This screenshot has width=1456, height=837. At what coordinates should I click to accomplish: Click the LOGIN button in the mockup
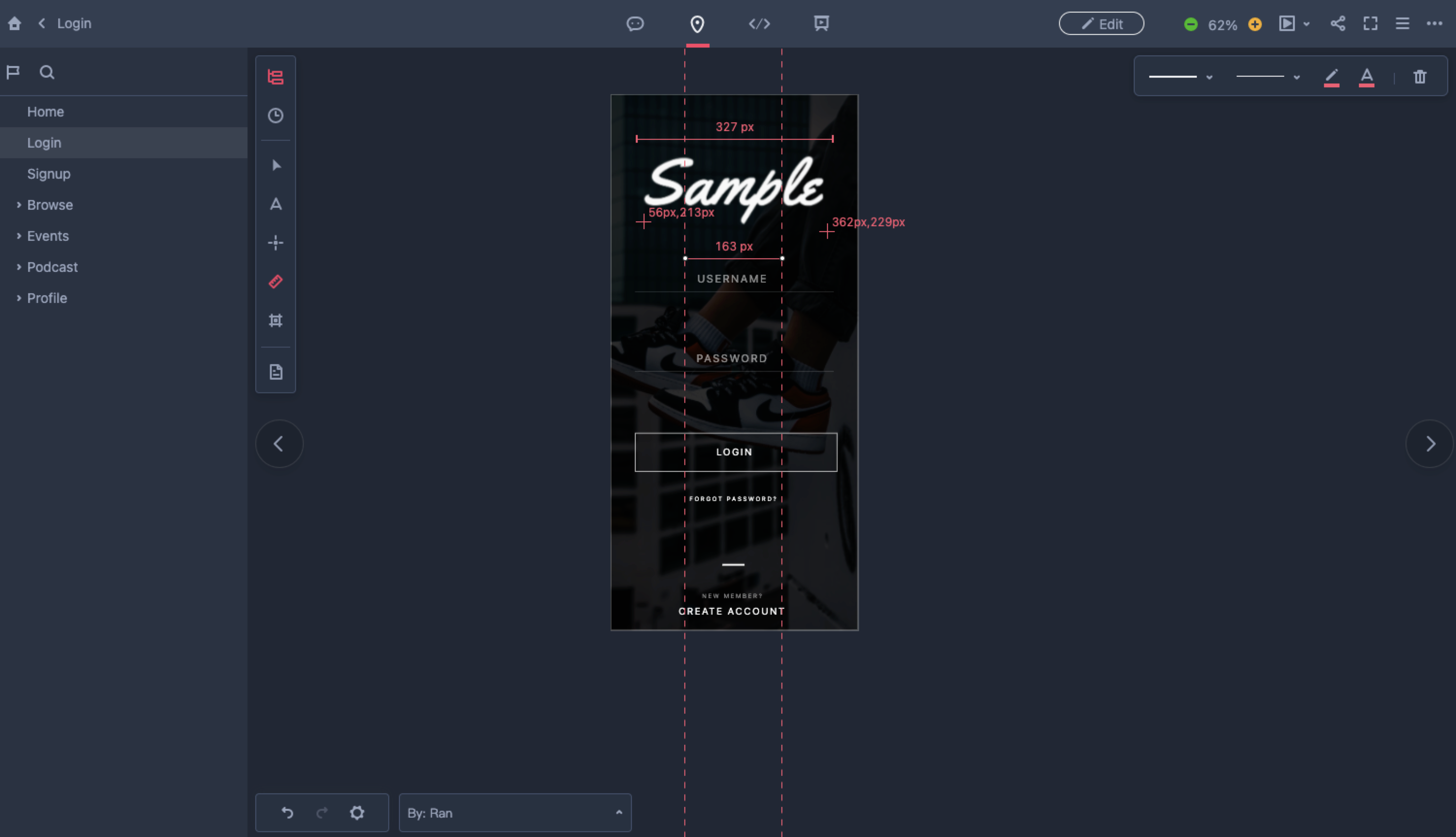(735, 452)
